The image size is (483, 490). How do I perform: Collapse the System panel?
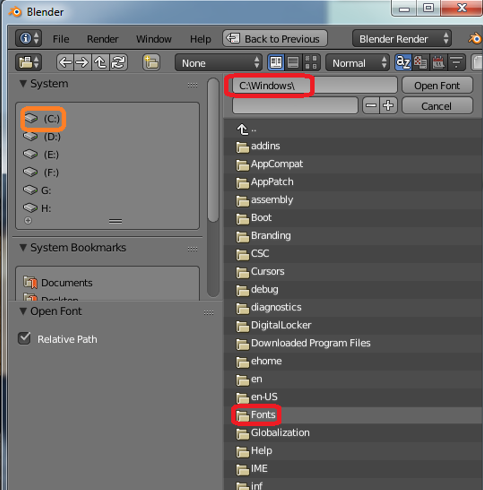[x=23, y=83]
